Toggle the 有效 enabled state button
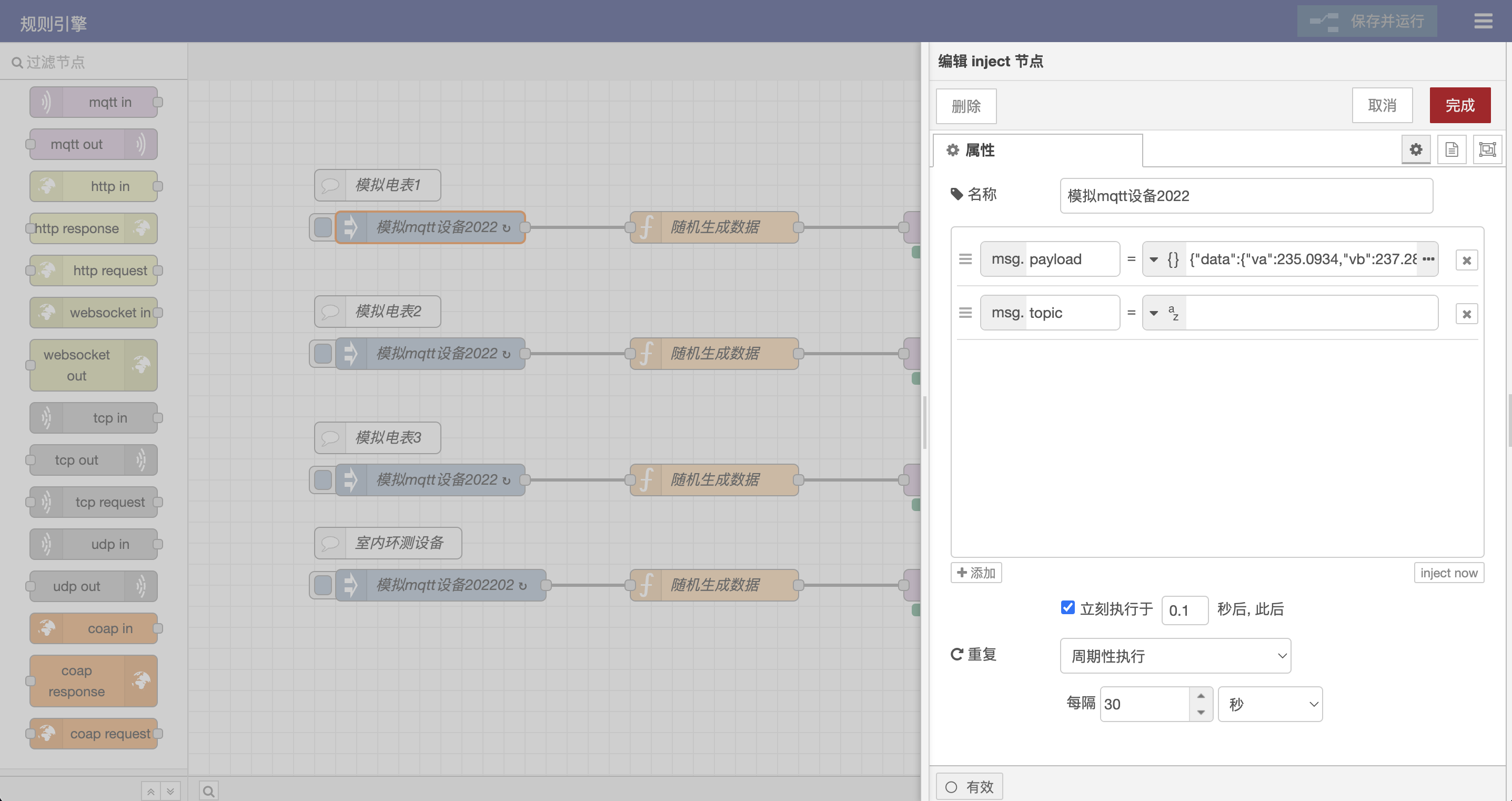The image size is (1512, 801). pyautogui.click(x=969, y=786)
